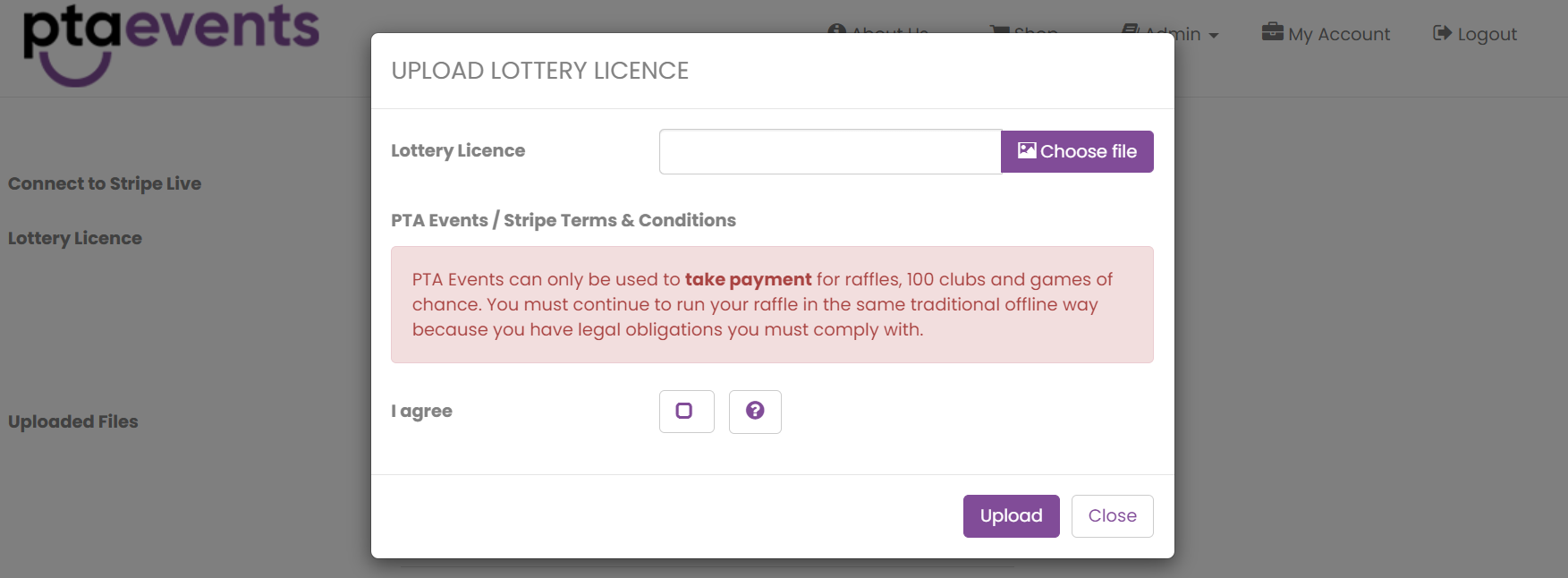The width and height of the screenshot is (1568, 578).
Task: Select the image icon on Choose file button
Action: [1027, 150]
